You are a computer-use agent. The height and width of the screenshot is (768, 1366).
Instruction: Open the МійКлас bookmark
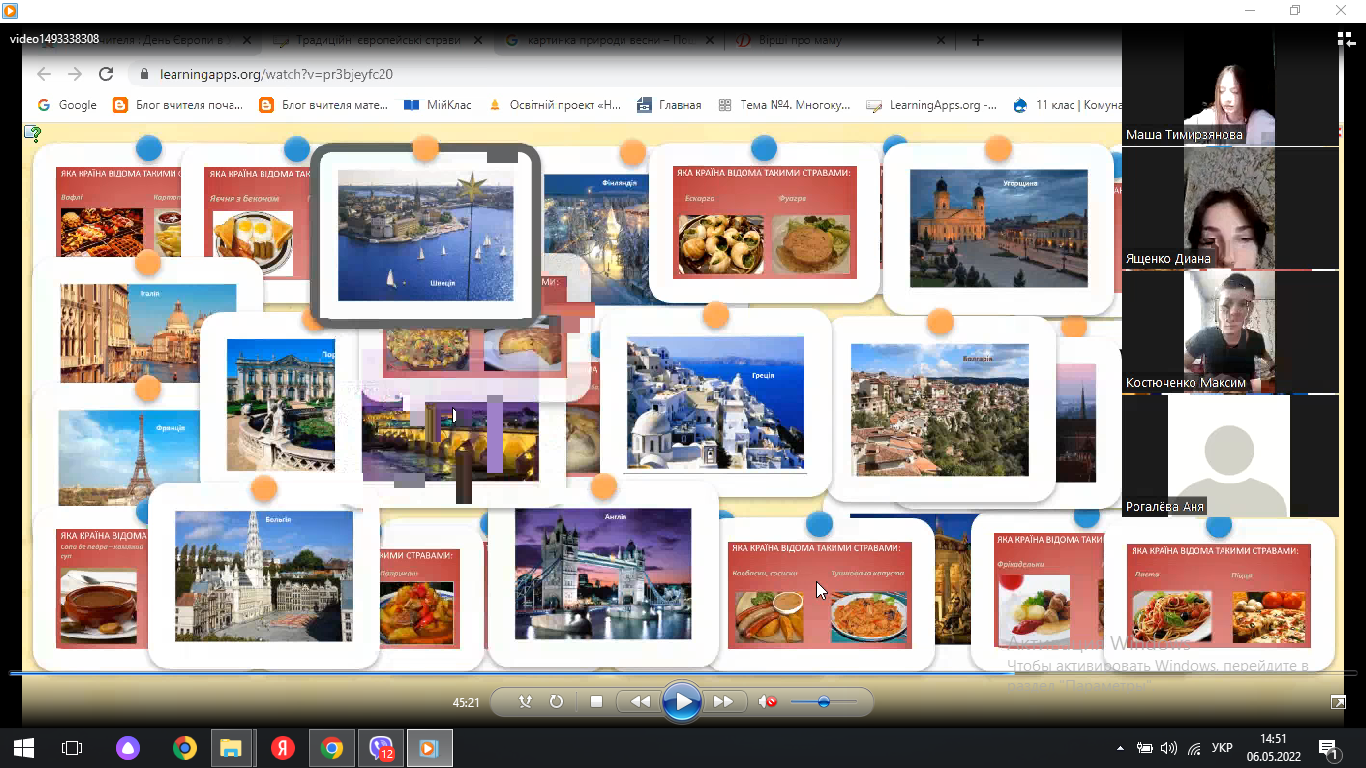point(437,104)
